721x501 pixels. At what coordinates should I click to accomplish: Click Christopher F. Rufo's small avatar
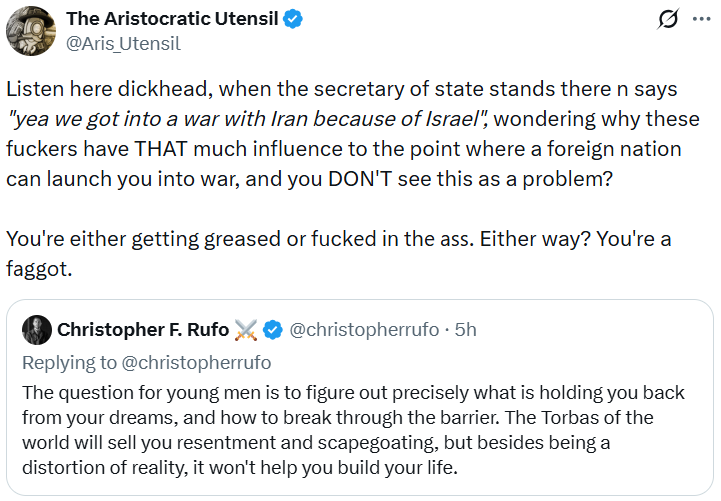(37, 330)
